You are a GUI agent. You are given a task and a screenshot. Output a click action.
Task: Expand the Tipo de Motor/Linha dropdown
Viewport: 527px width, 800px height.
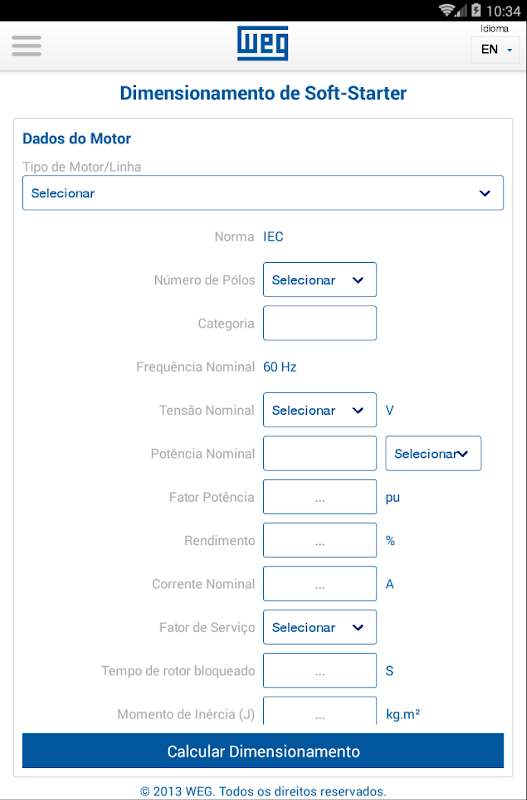[263, 193]
